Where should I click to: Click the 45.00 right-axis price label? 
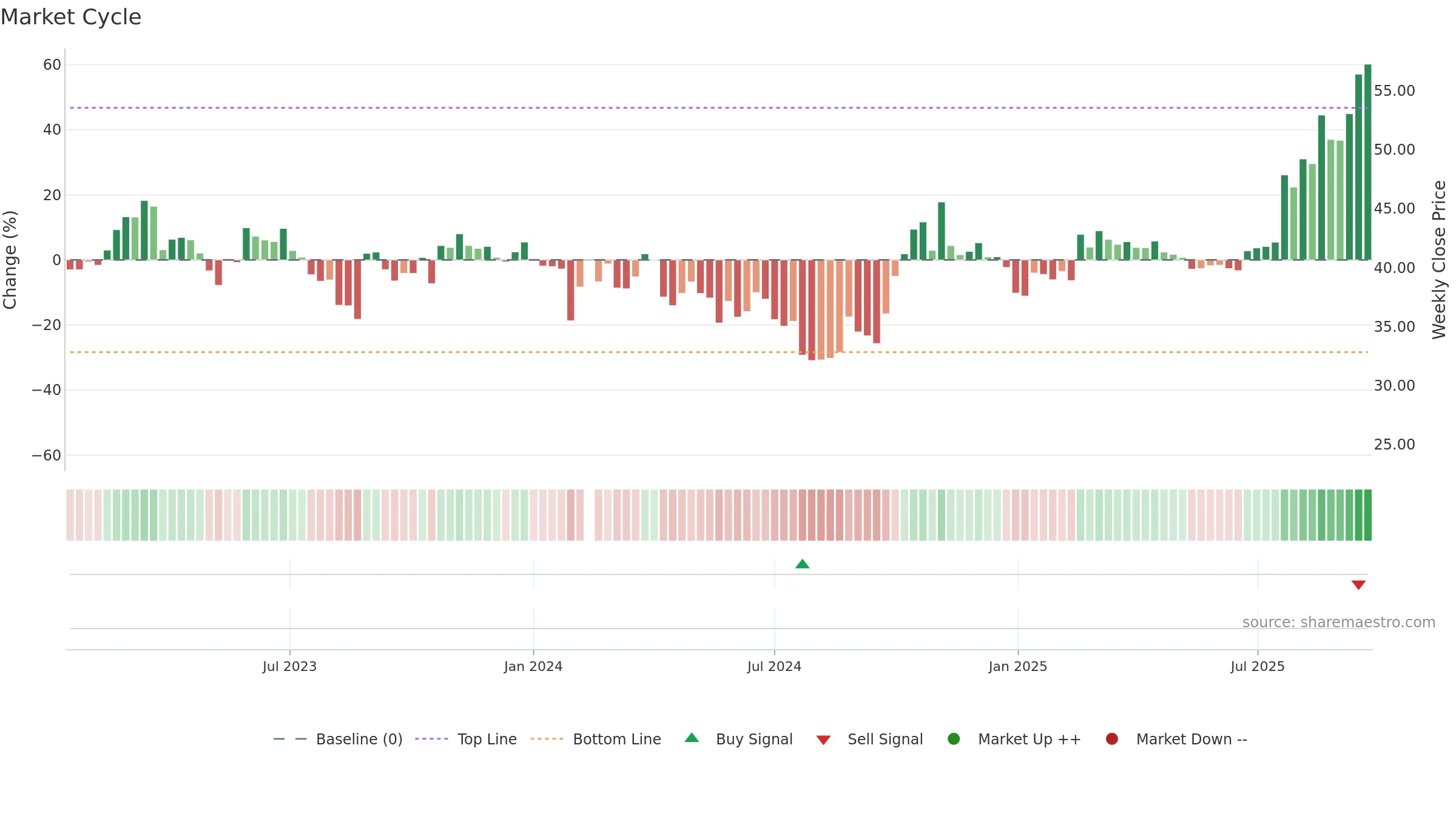pyautogui.click(x=1394, y=209)
